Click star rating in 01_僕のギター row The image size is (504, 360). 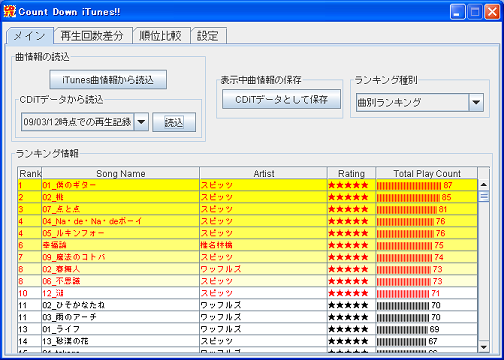click(348, 185)
